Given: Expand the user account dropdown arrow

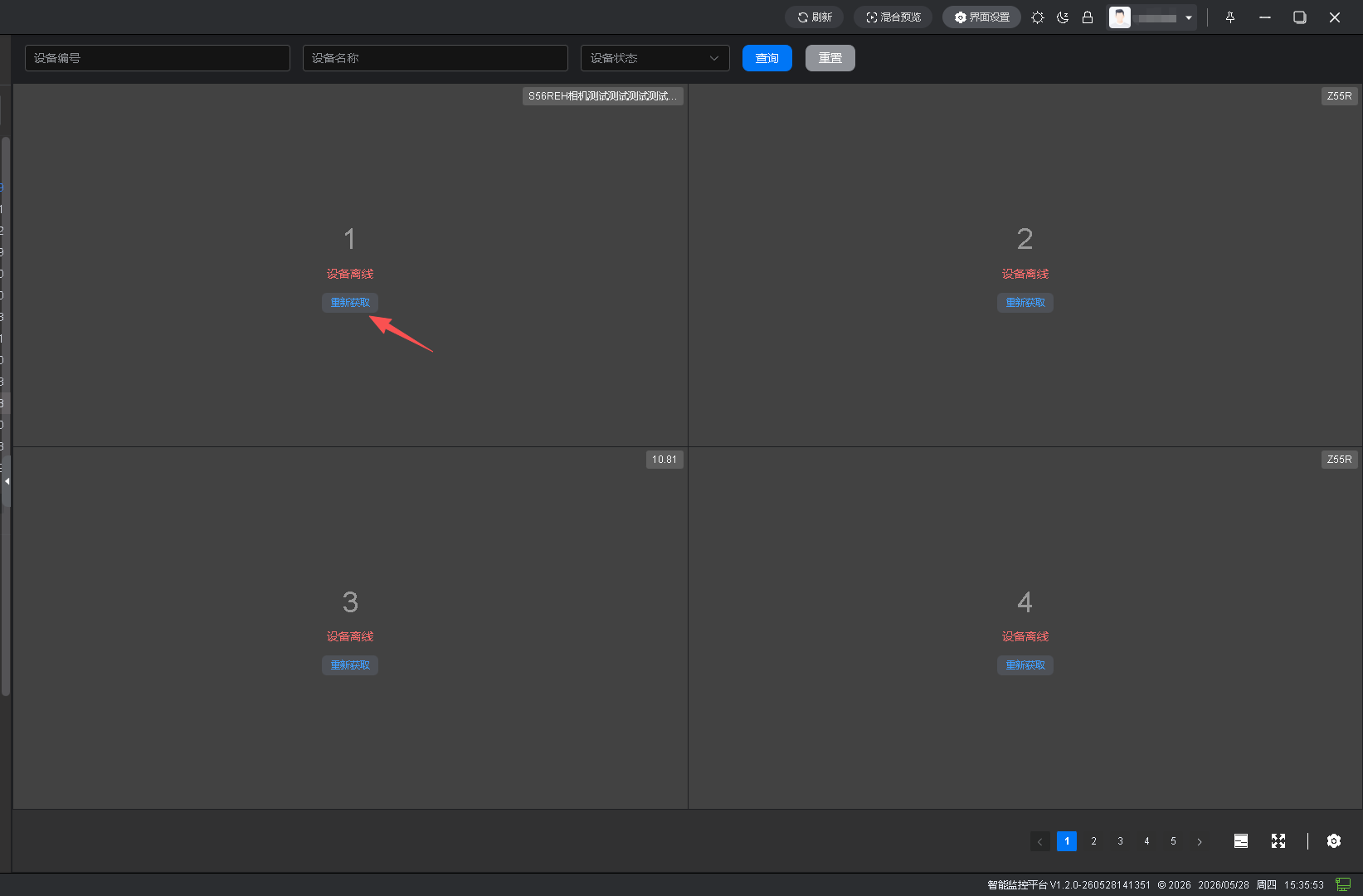Looking at the screenshot, I should (1189, 18).
